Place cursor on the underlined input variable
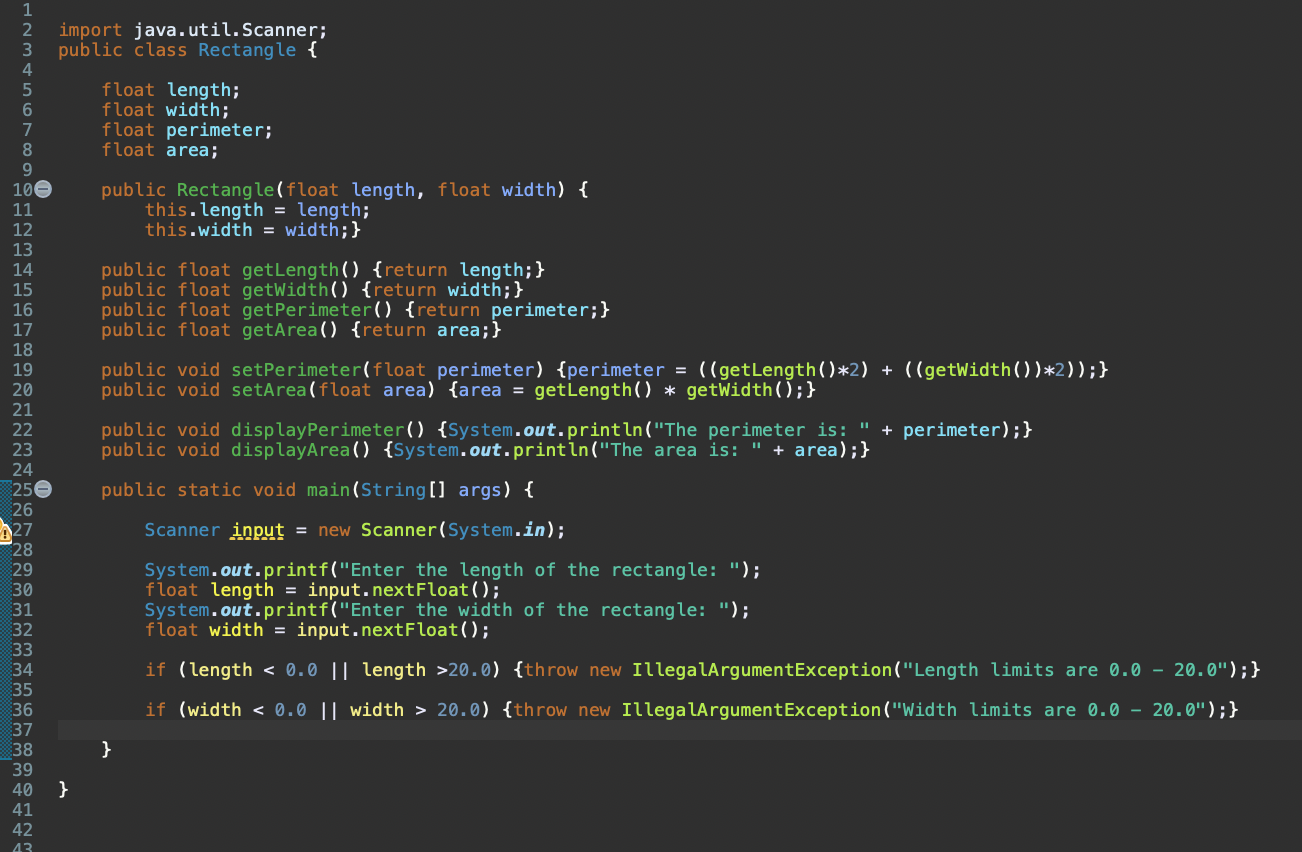1302x852 pixels. point(256,529)
